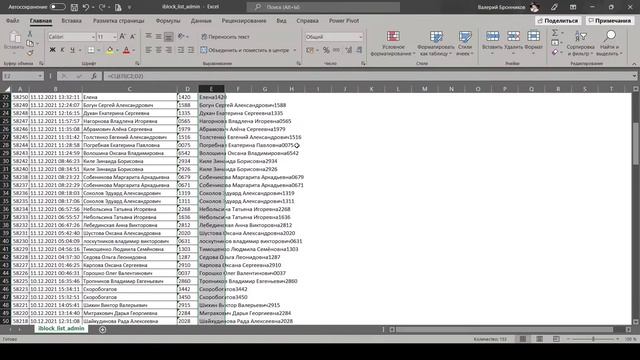Open Сортировка и фильтр menu
This screenshot has height=360, width=640.
[x=580, y=43]
